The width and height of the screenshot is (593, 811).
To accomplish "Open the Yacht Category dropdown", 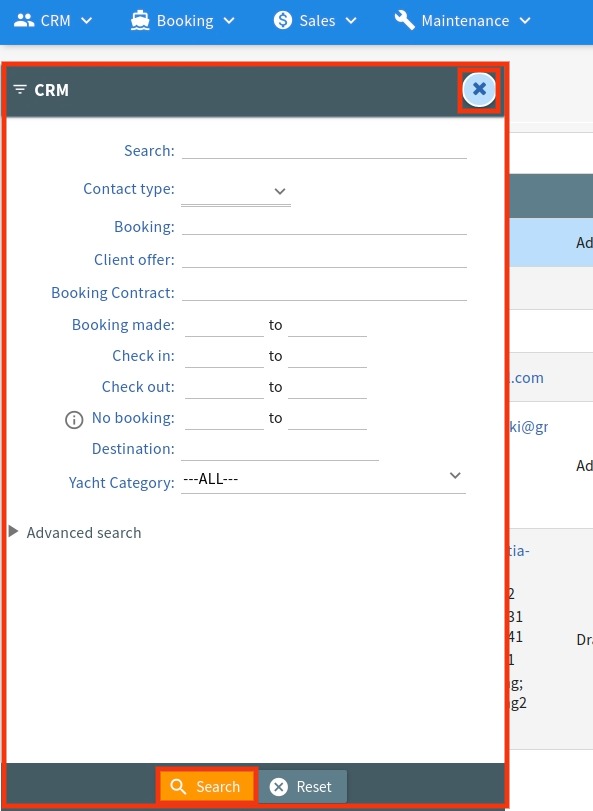I will click(324, 479).
